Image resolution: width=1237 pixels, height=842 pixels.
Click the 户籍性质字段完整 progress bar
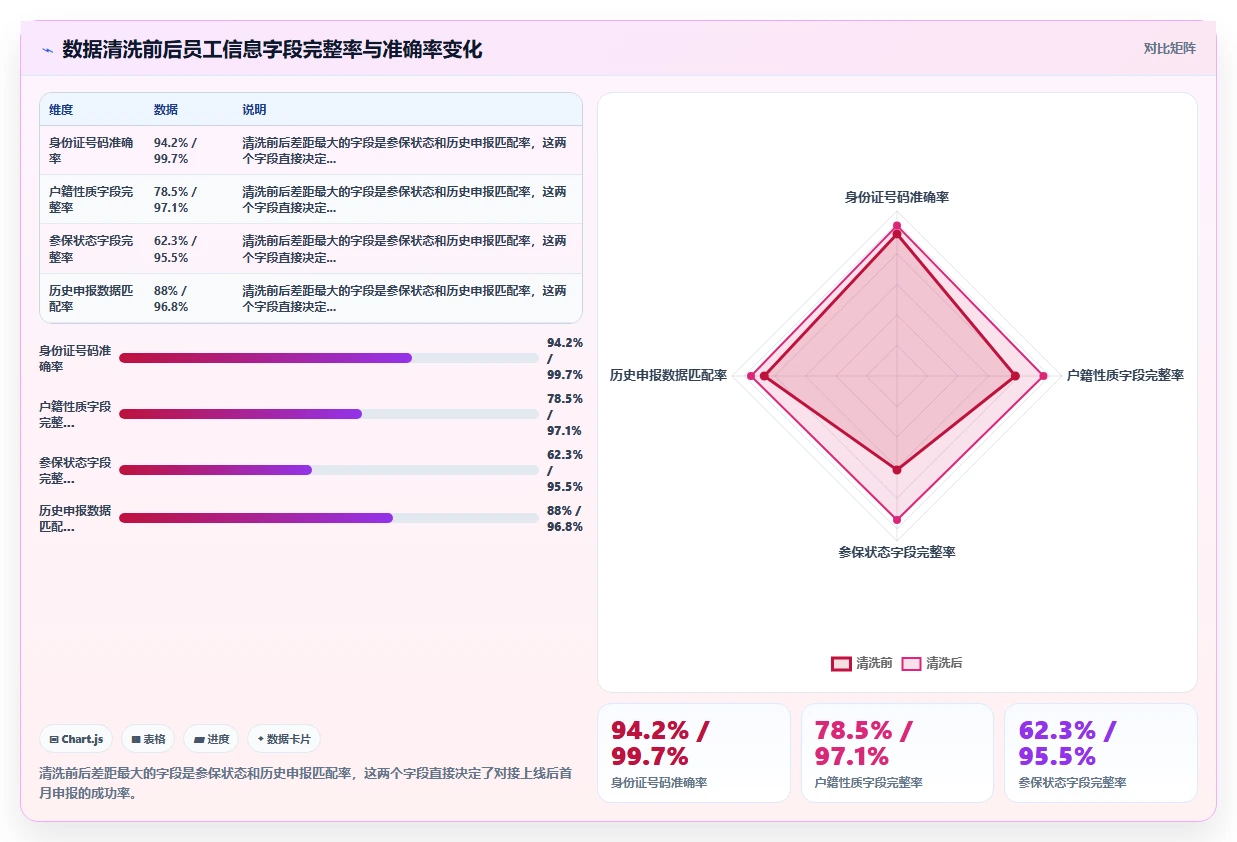coord(329,414)
